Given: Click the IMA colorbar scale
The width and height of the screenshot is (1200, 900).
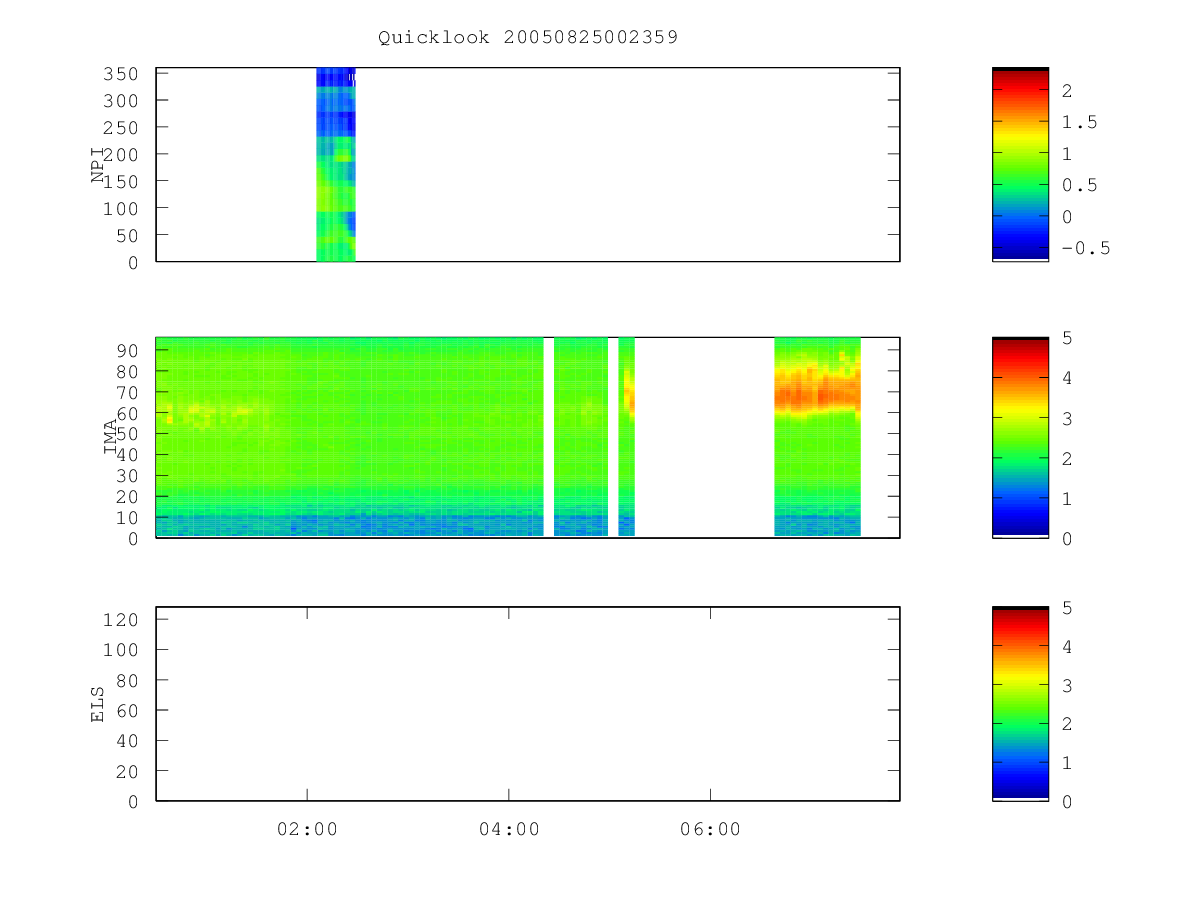Looking at the screenshot, I should pyautogui.click(x=1020, y=437).
